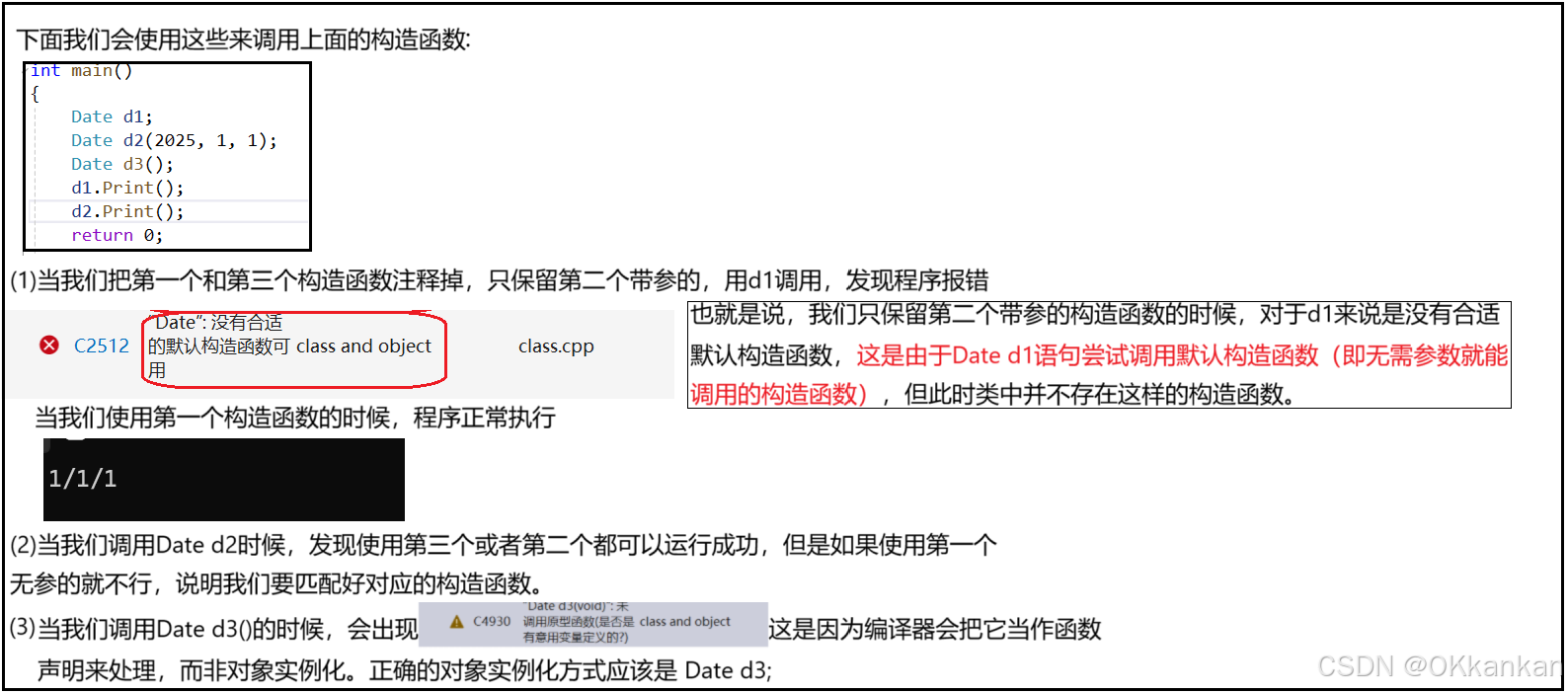Open the C2512 error code link

[x=102, y=346]
